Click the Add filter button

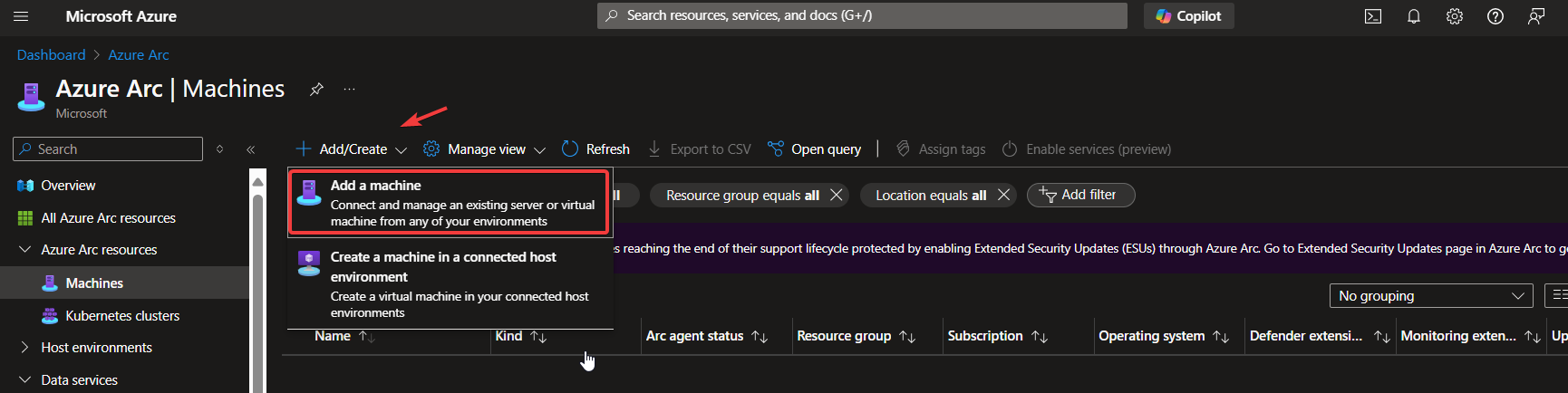click(1079, 195)
